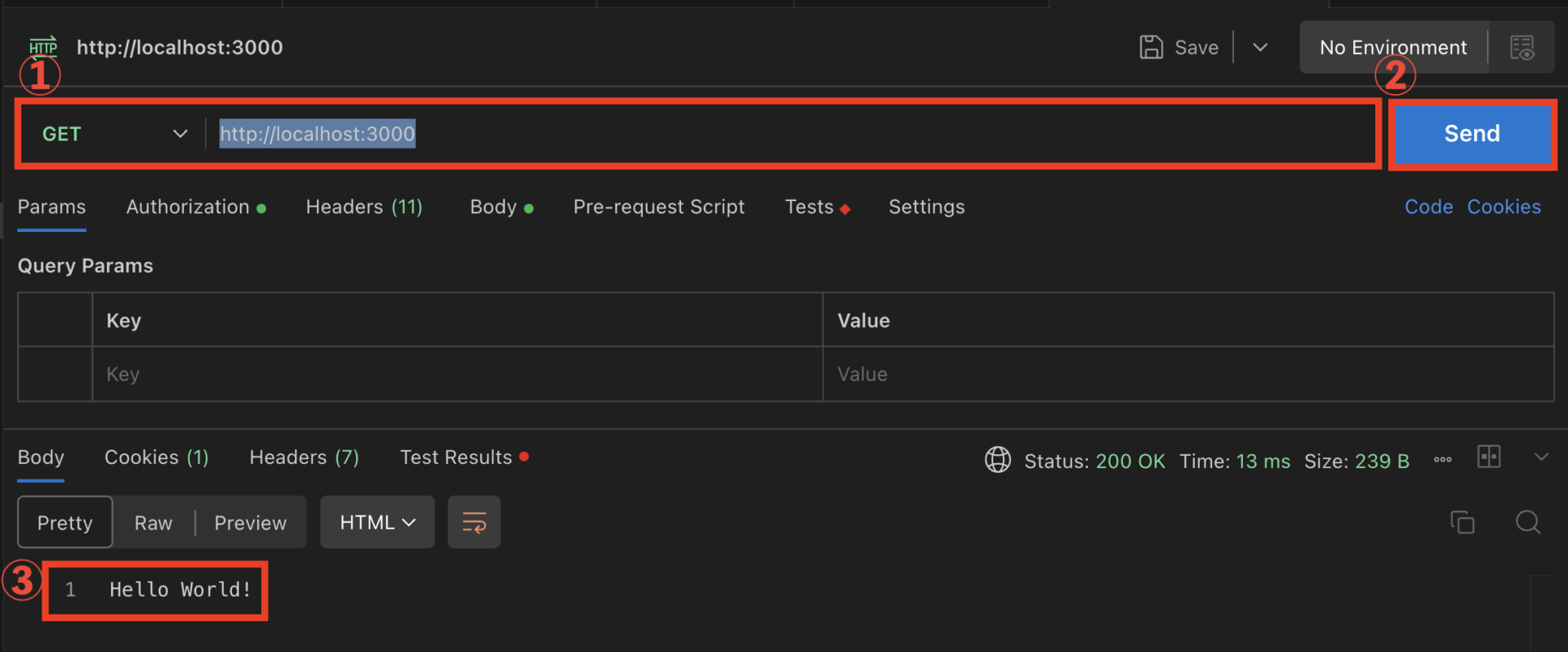Expand the Save options chevron
The image size is (1568, 652).
pyautogui.click(x=1260, y=47)
